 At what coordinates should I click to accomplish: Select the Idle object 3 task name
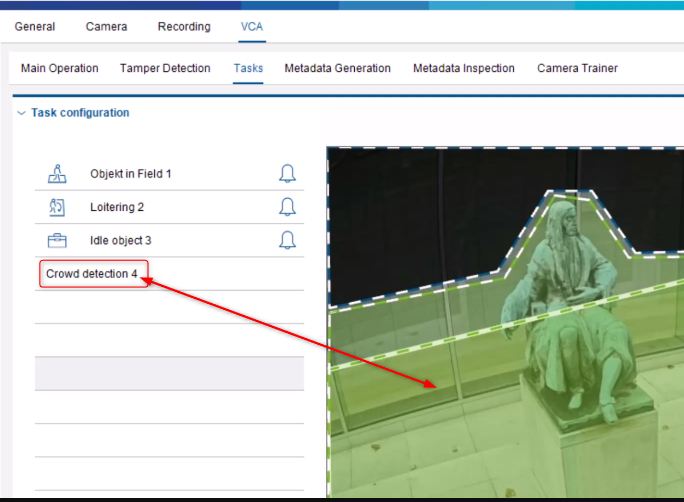pos(121,241)
